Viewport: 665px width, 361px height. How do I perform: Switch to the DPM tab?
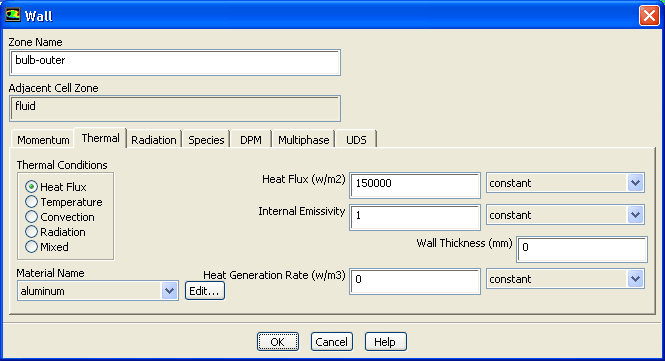point(251,140)
